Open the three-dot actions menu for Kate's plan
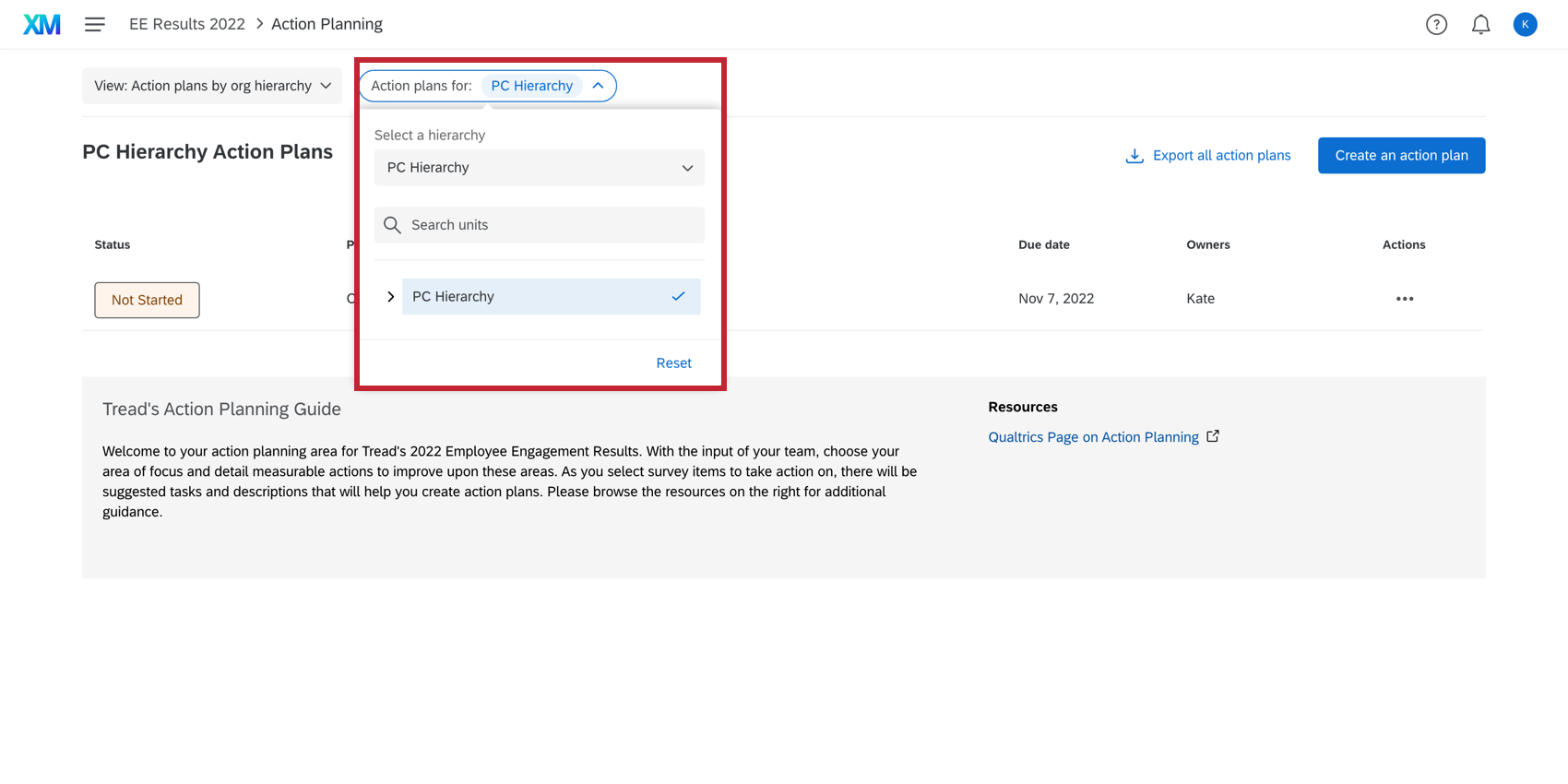Screen dimensions: 1568x784 (x=1404, y=299)
